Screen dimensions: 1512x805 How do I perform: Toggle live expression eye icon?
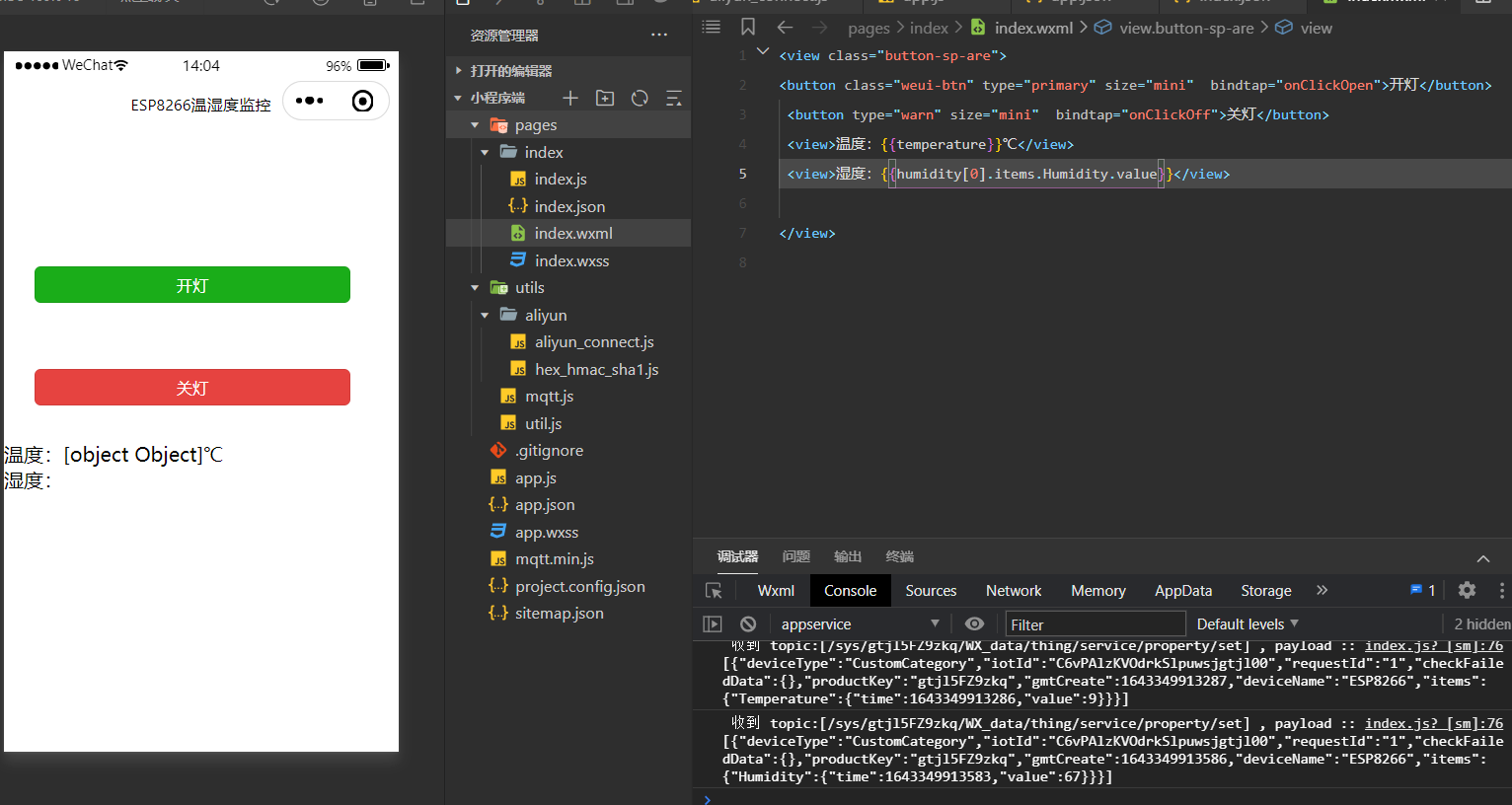(974, 623)
